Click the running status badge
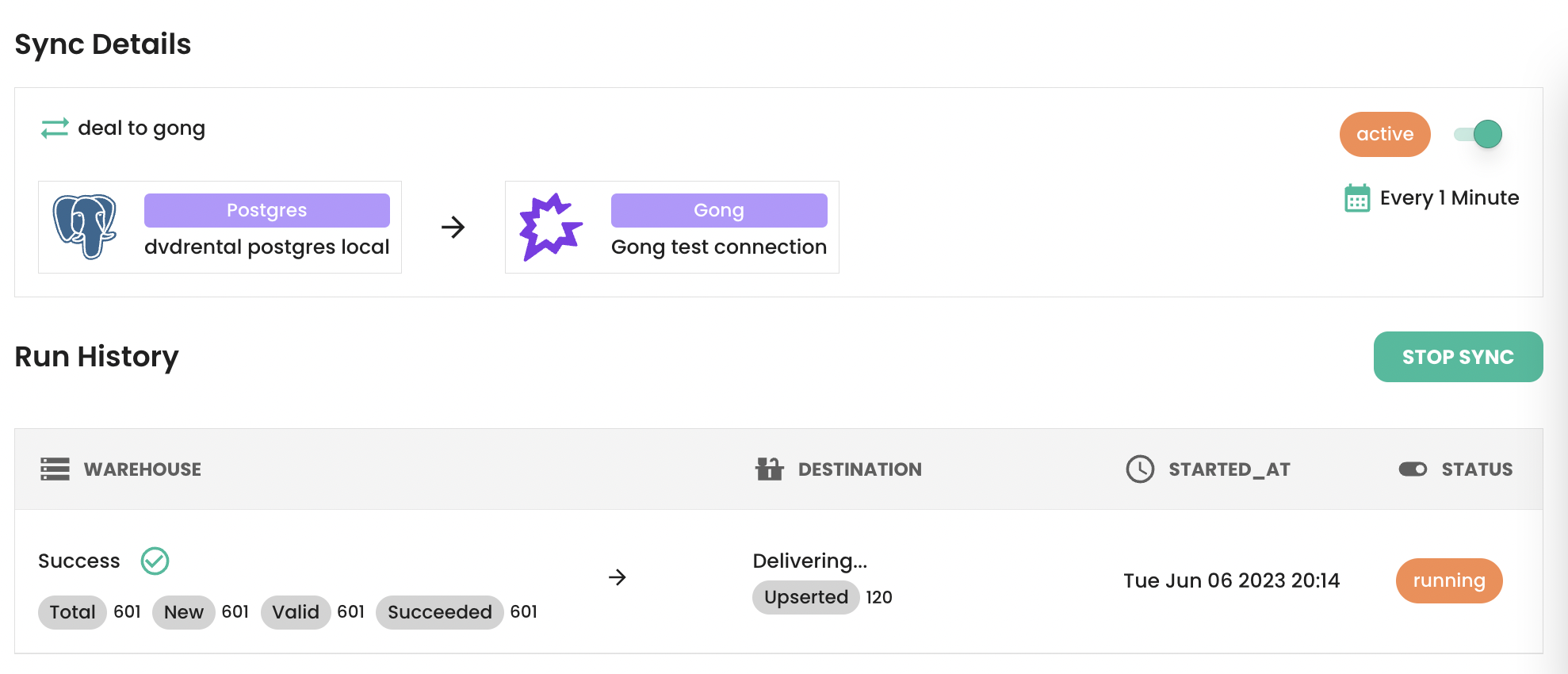Viewport: 1568px width, 674px height. (x=1448, y=580)
